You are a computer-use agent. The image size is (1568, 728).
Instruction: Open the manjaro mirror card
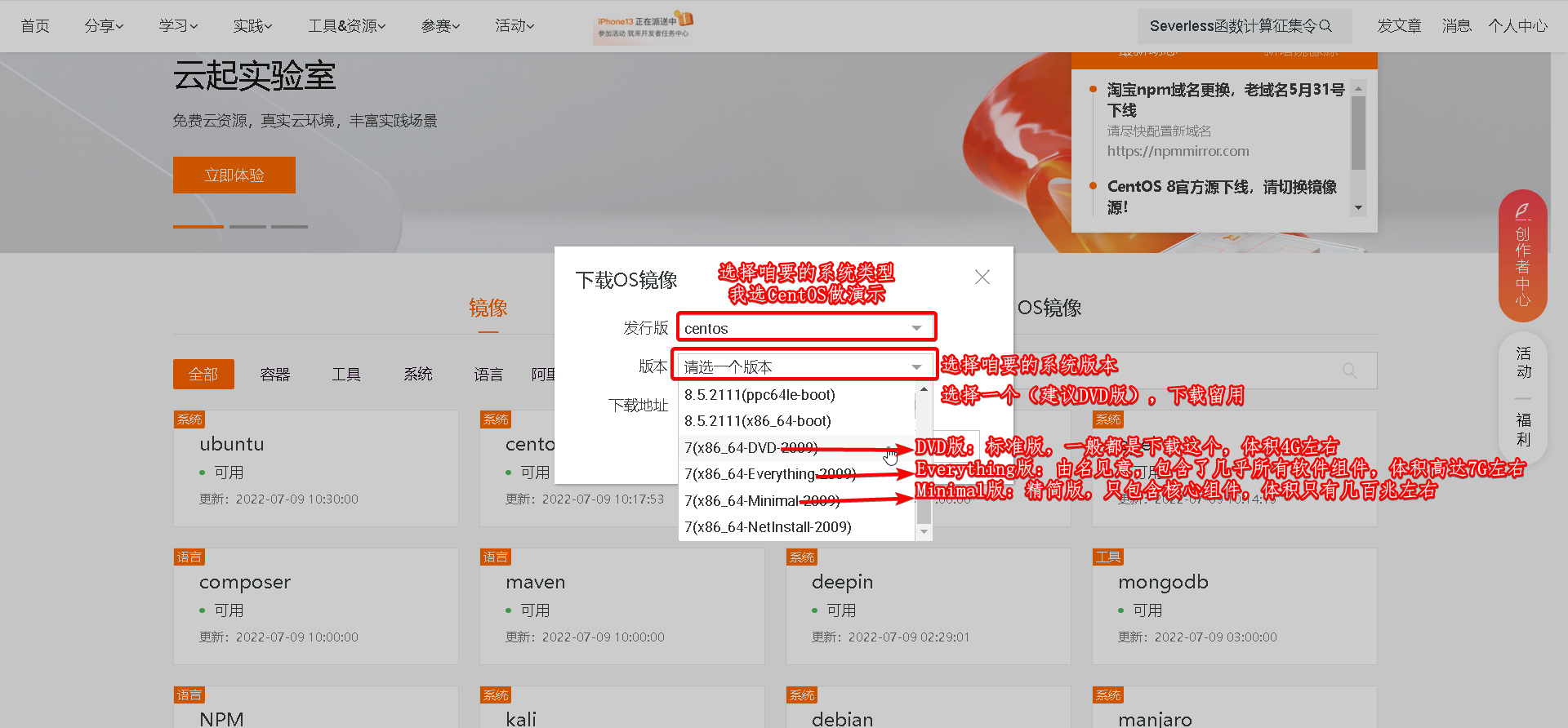(1235, 707)
